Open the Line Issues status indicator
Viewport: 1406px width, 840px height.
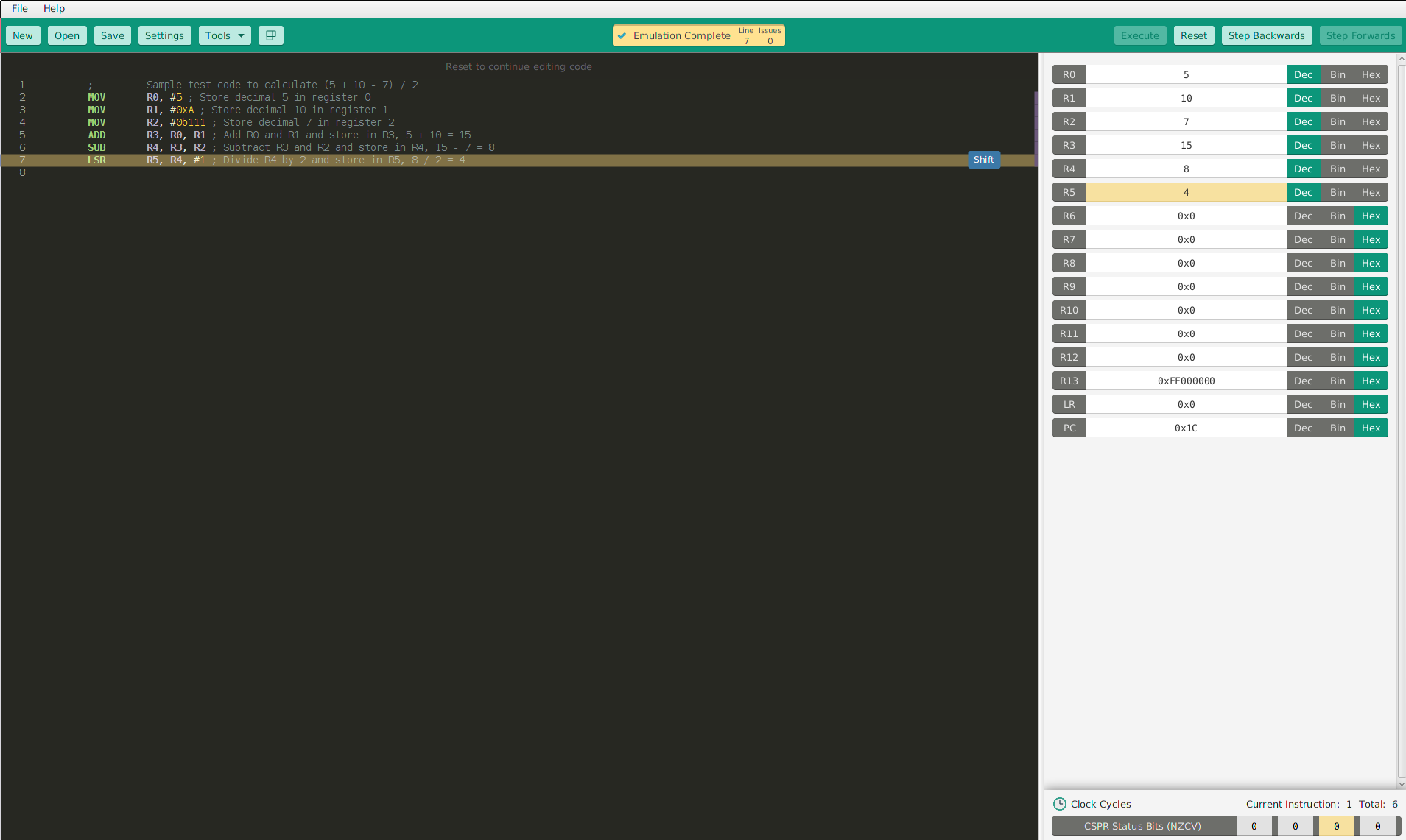pyautogui.click(x=759, y=35)
